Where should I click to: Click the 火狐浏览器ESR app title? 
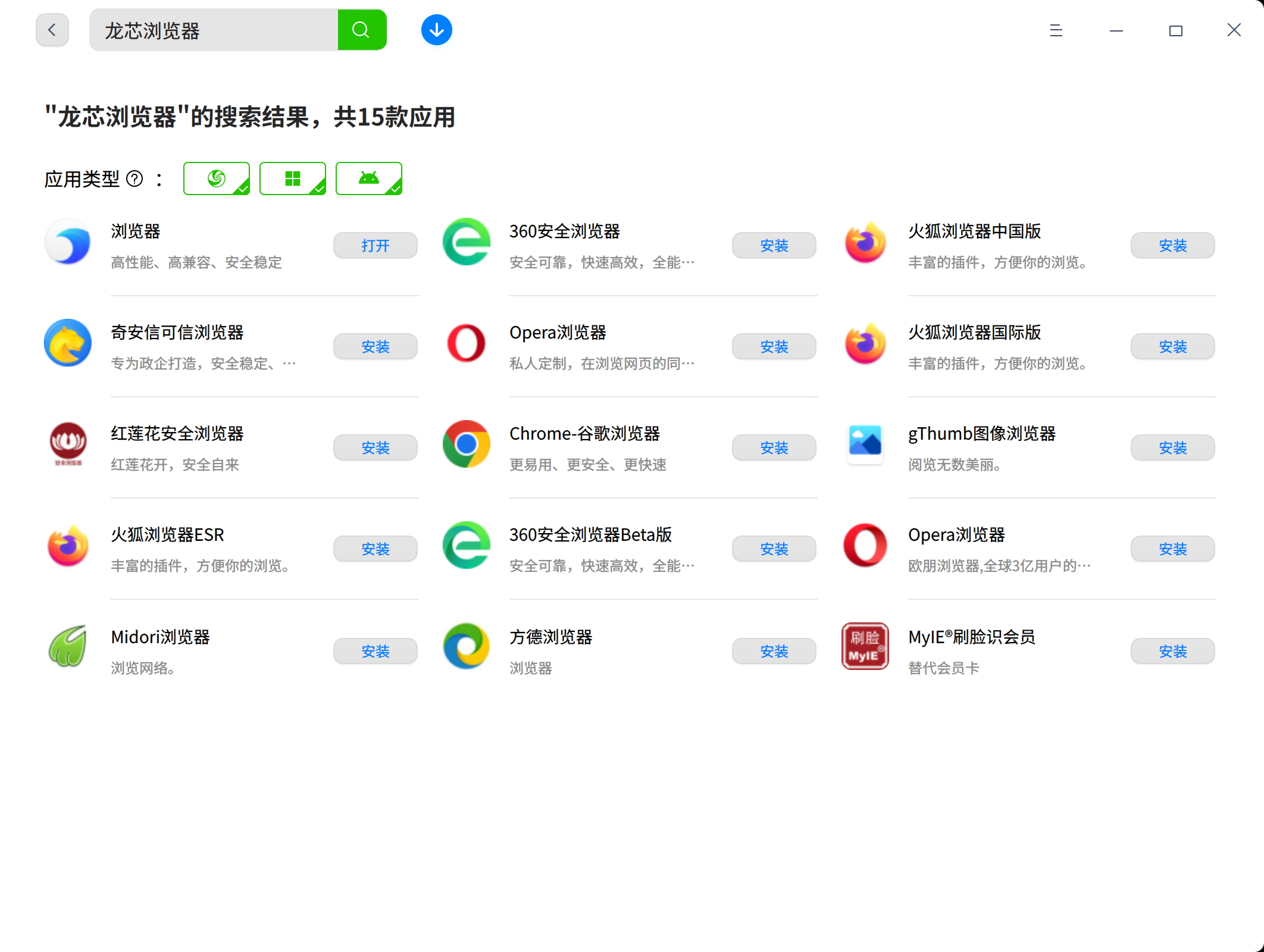point(167,534)
